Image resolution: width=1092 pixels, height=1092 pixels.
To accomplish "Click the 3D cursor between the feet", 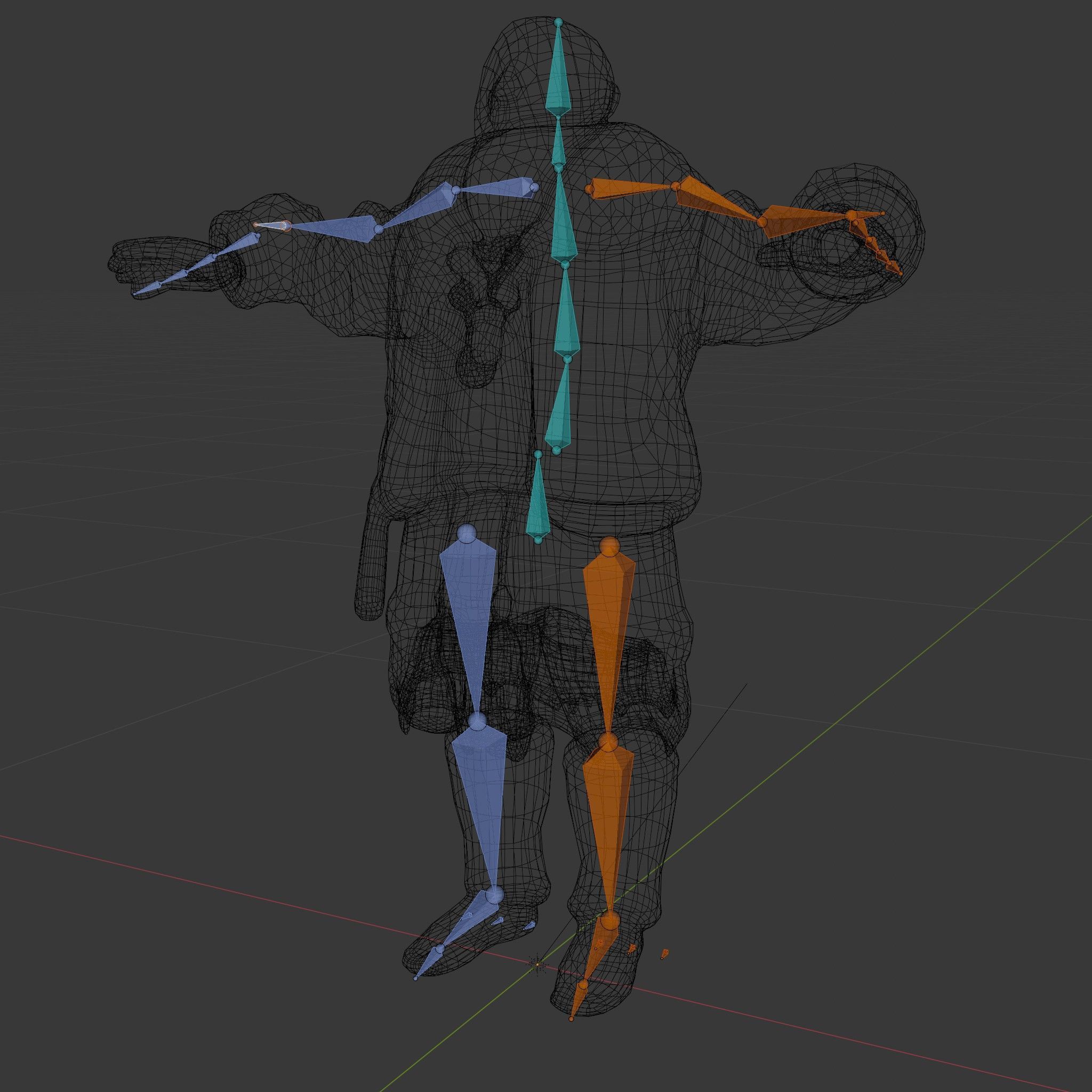I will (537, 964).
